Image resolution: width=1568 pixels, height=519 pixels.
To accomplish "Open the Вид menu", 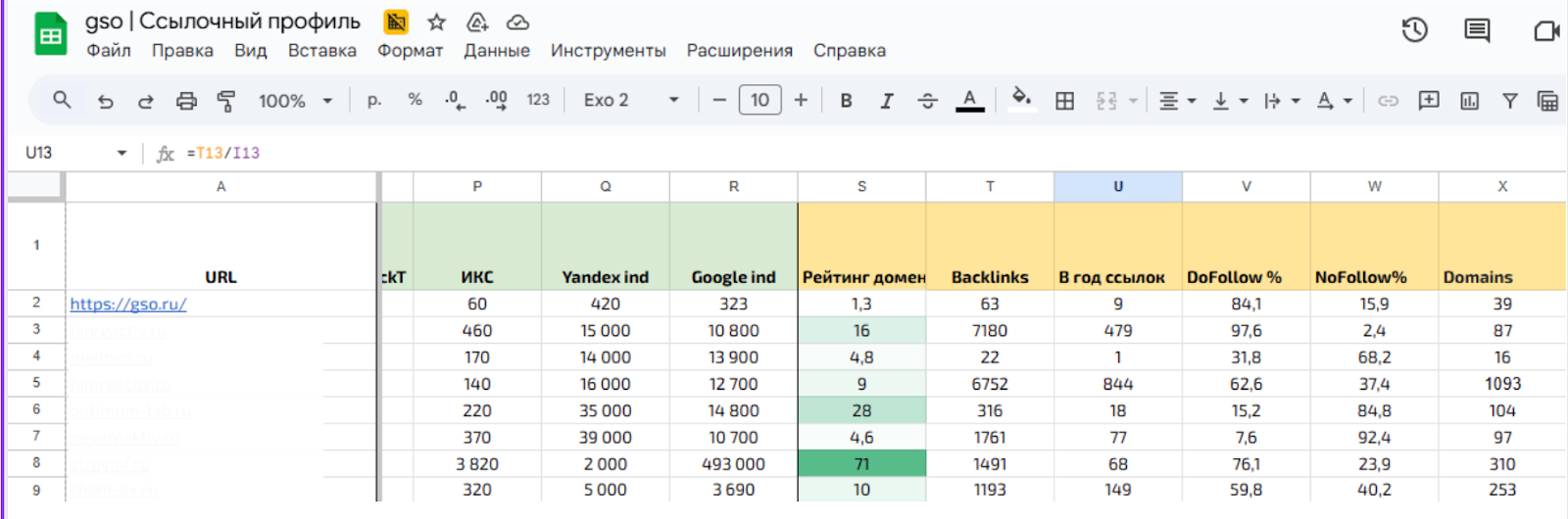I will 250,50.
